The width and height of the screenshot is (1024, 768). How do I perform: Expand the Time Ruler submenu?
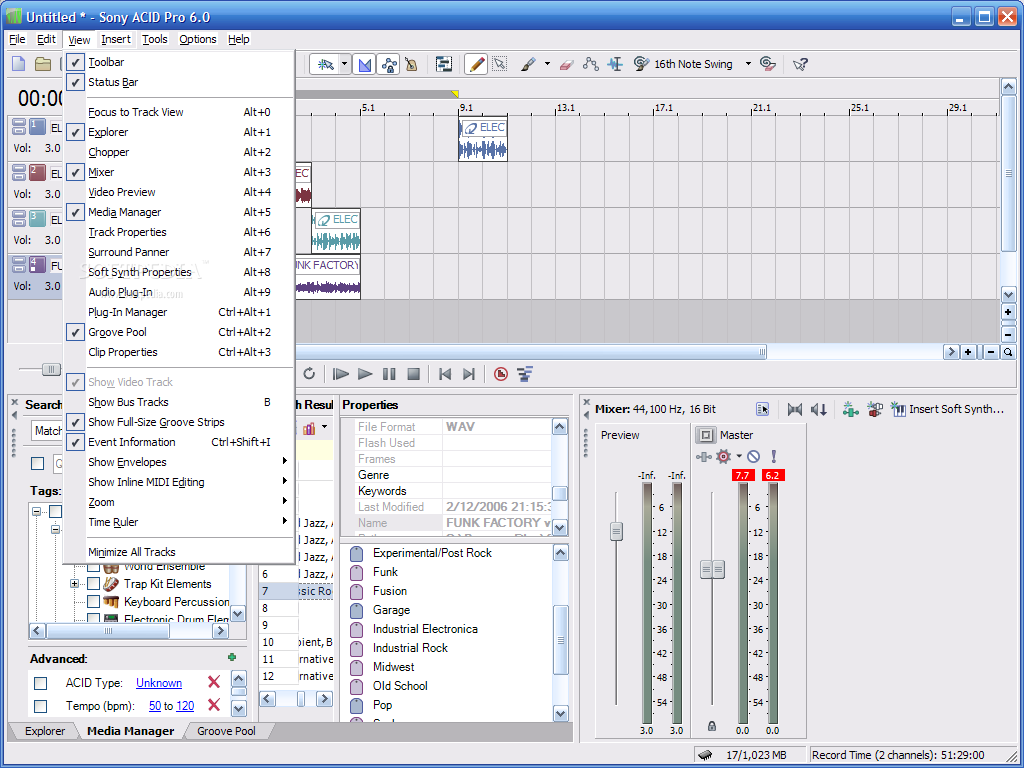178,522
